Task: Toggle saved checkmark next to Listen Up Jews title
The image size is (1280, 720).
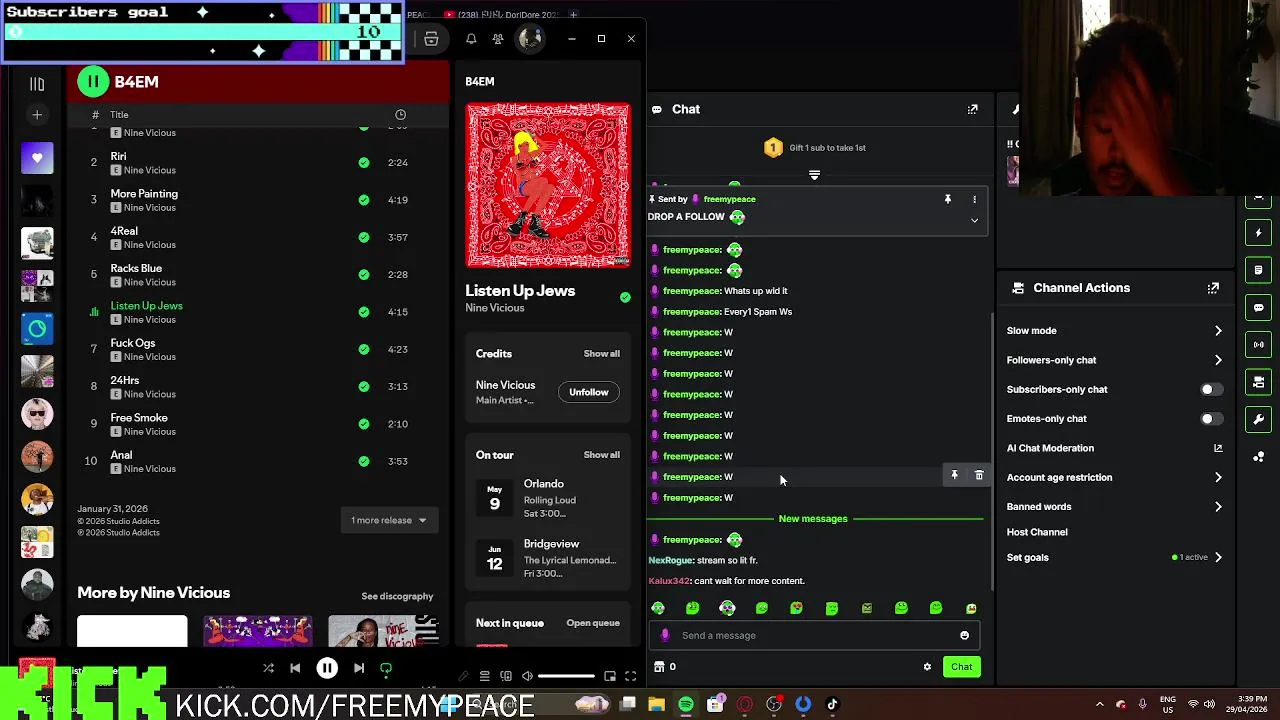Action: [x=625, y=297]
